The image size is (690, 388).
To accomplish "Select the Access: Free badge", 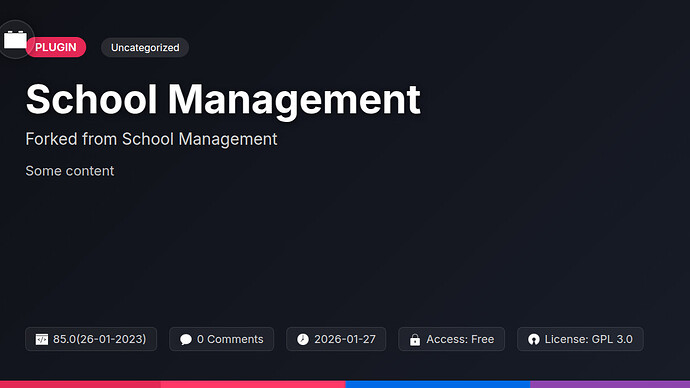I will [451, 339].
